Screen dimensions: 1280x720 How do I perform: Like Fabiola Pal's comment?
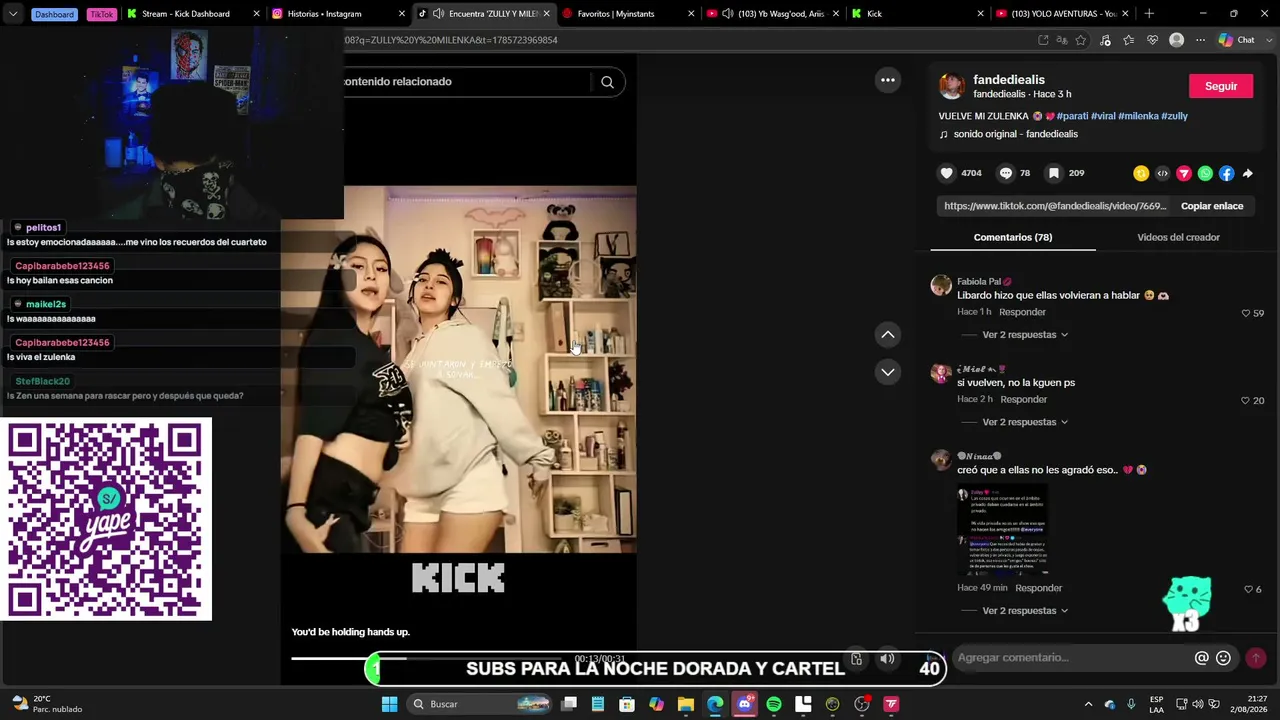[x=1246, y=313]
